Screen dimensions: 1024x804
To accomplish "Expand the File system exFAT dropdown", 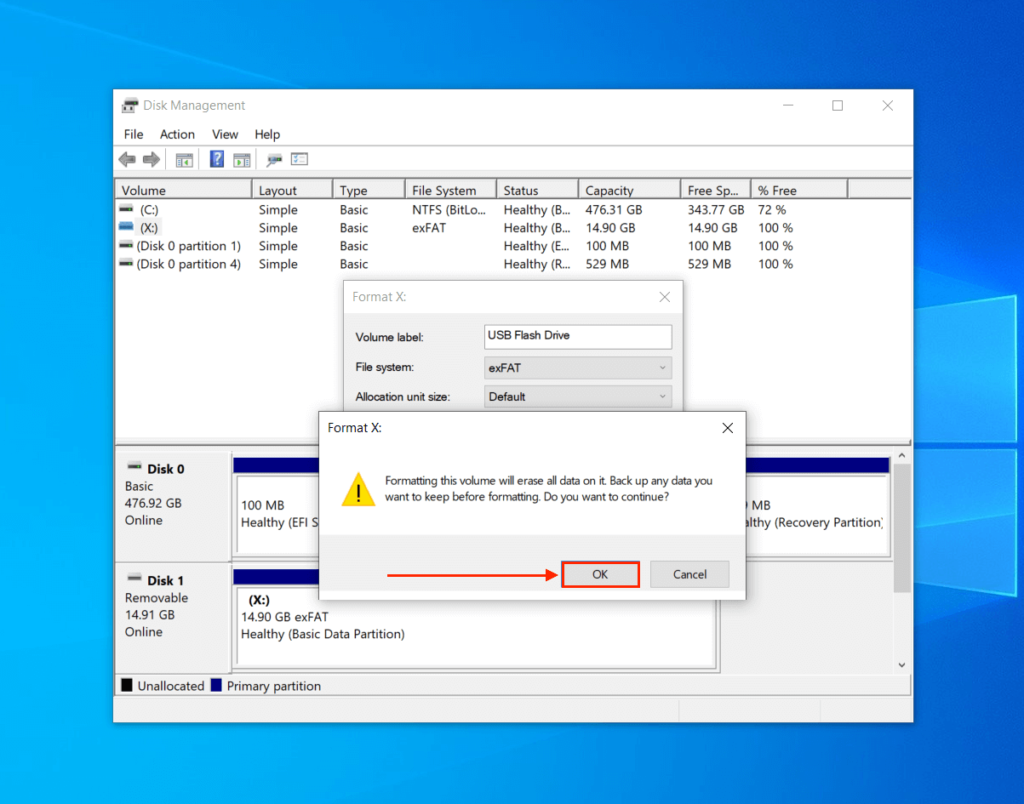I will click(x=578, y=368).
